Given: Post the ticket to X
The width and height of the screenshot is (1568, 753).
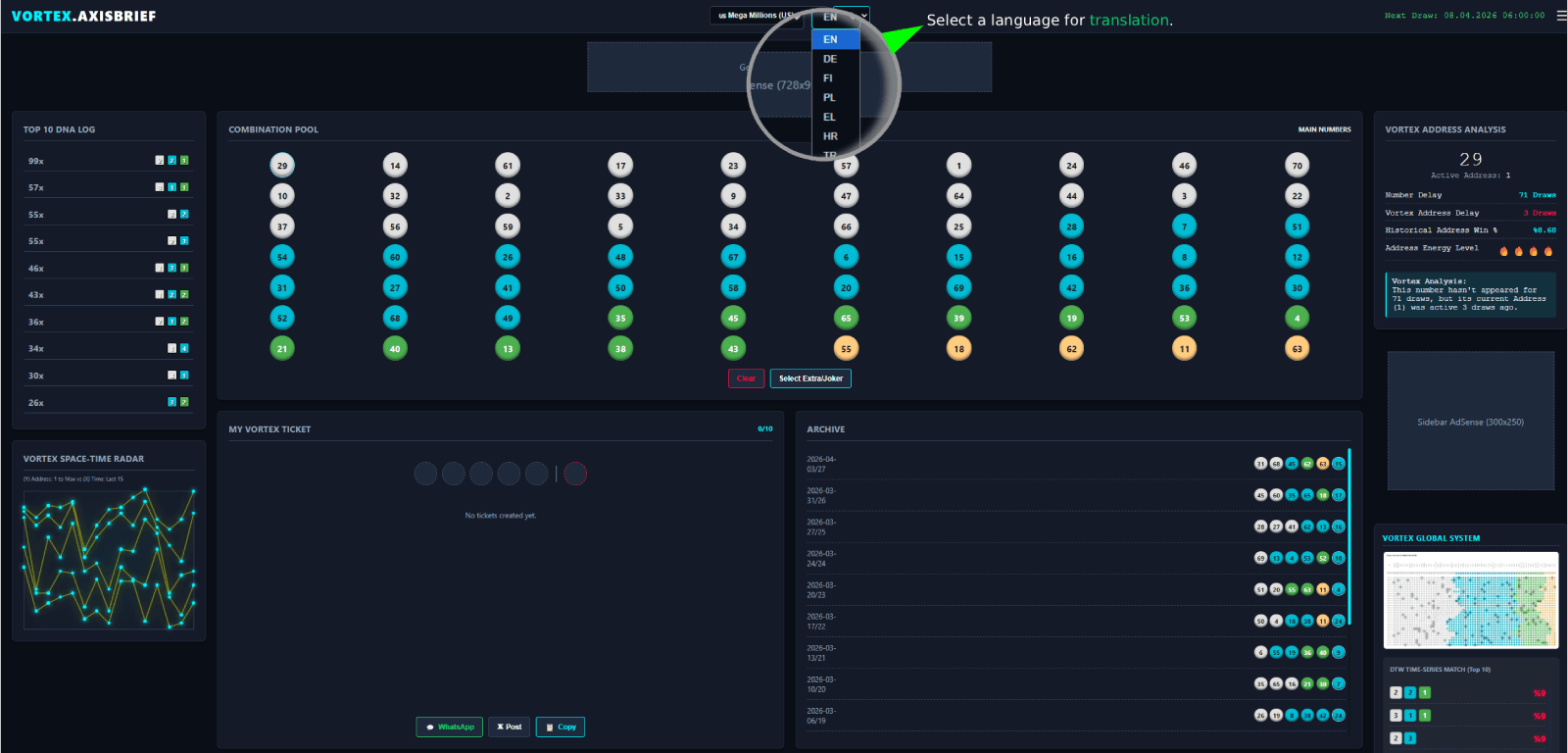Looking at the screenshot, I should coord(509,727).
